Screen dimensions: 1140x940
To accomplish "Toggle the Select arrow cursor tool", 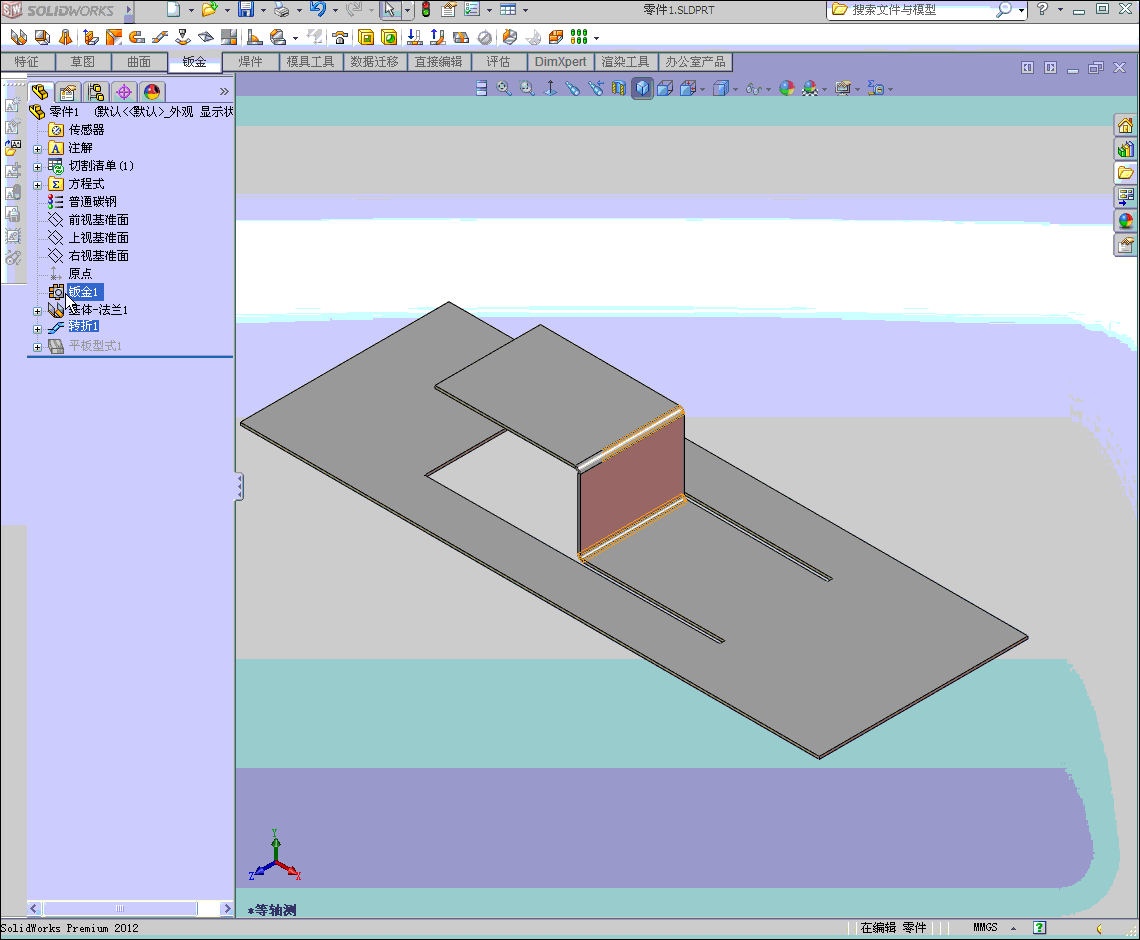I will tap(390, 9).
